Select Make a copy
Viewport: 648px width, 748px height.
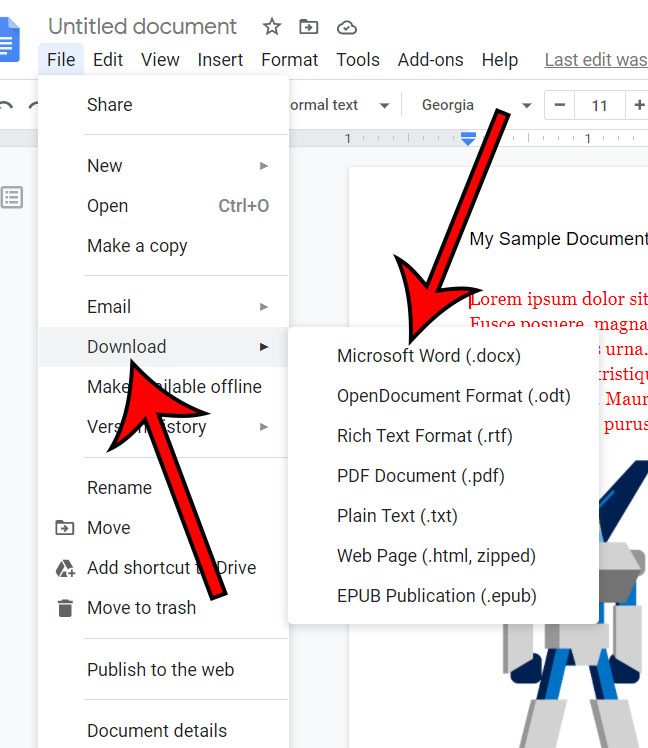(164, 246)
